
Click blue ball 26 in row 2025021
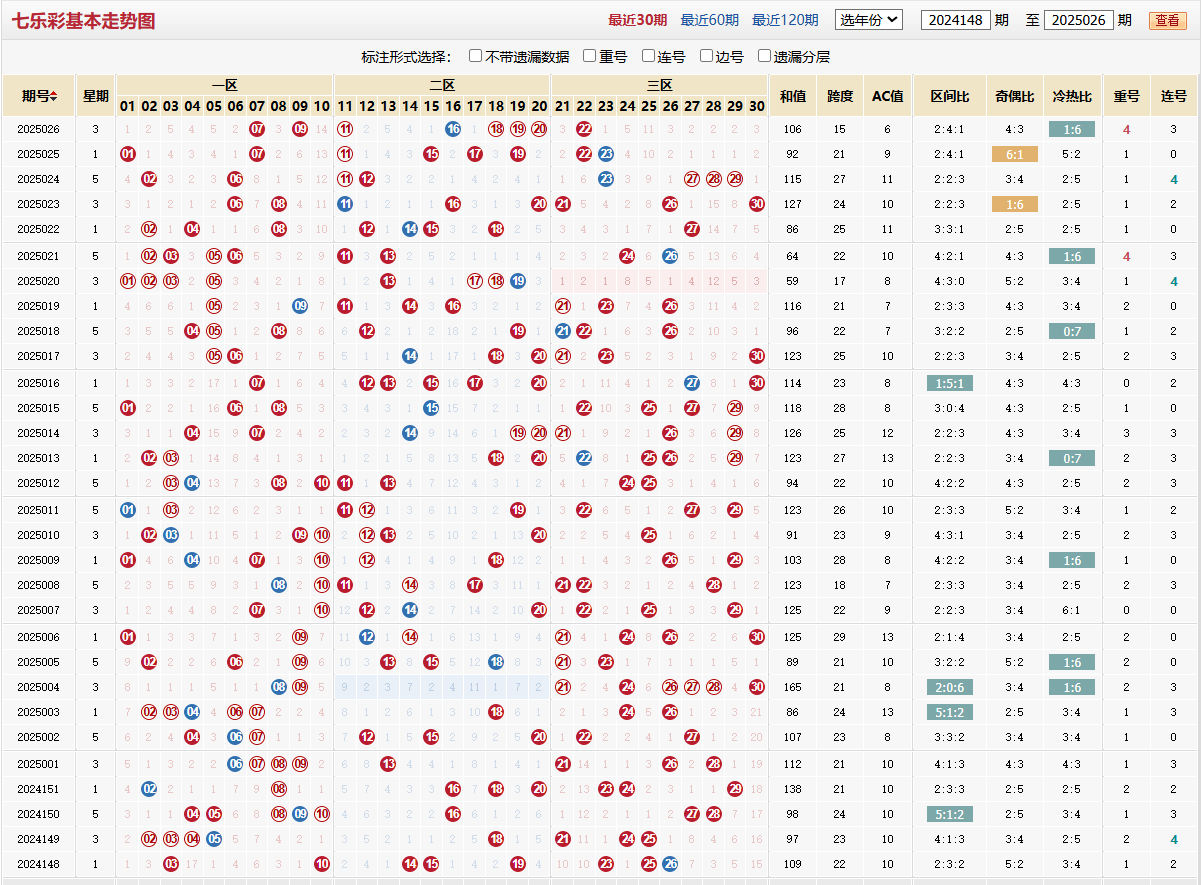(x=670, y=256)
